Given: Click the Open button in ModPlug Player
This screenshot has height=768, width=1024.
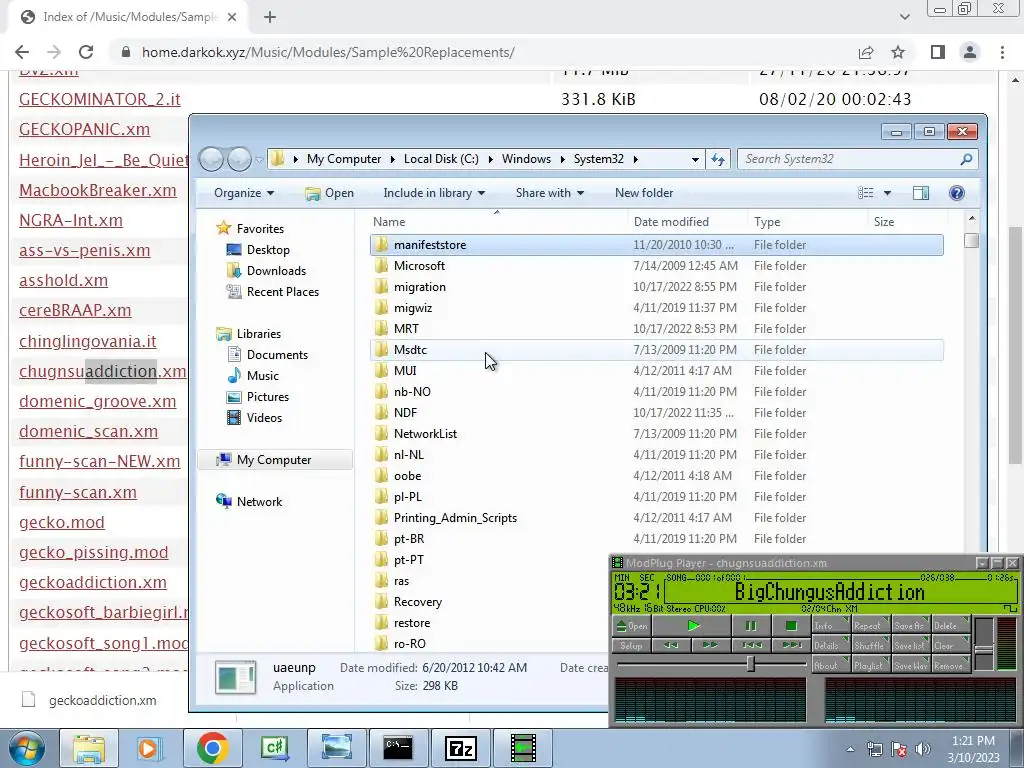Looking at the screenshot, I should click(x=631, y=626).
